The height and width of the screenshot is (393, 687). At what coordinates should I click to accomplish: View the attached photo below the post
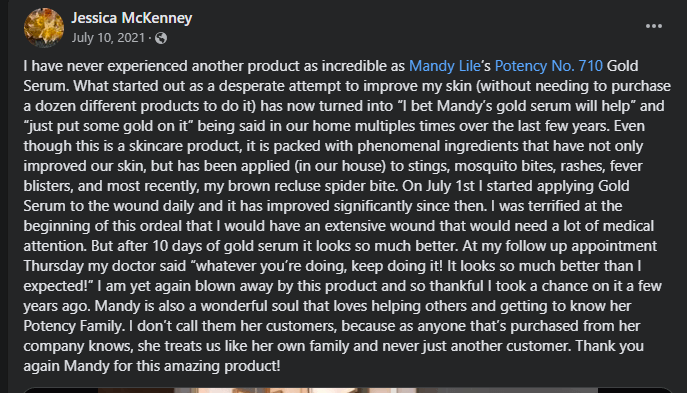click(x=348, y=390)
